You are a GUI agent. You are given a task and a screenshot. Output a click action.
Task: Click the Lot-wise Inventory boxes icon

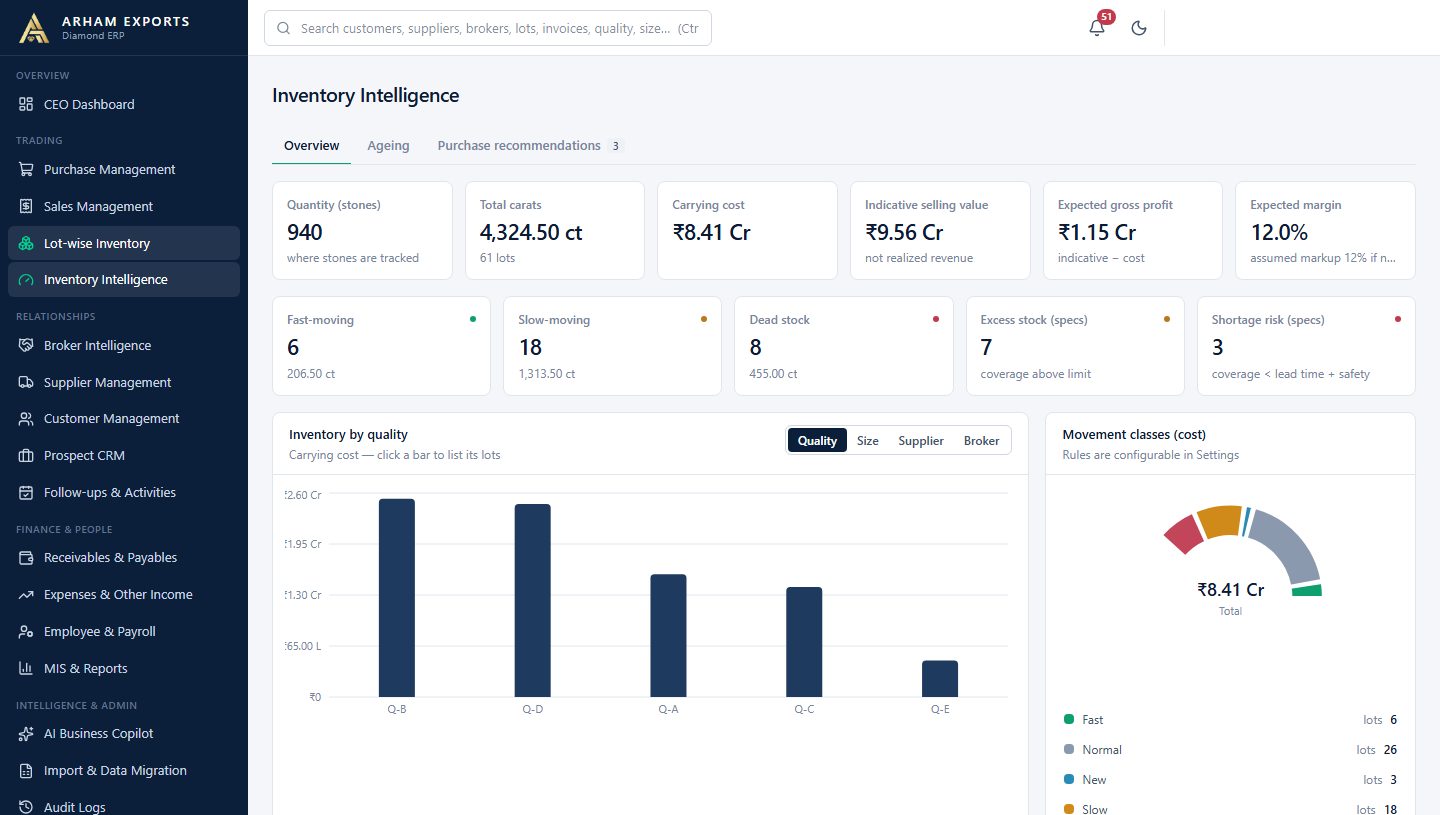tap(26, 243)
